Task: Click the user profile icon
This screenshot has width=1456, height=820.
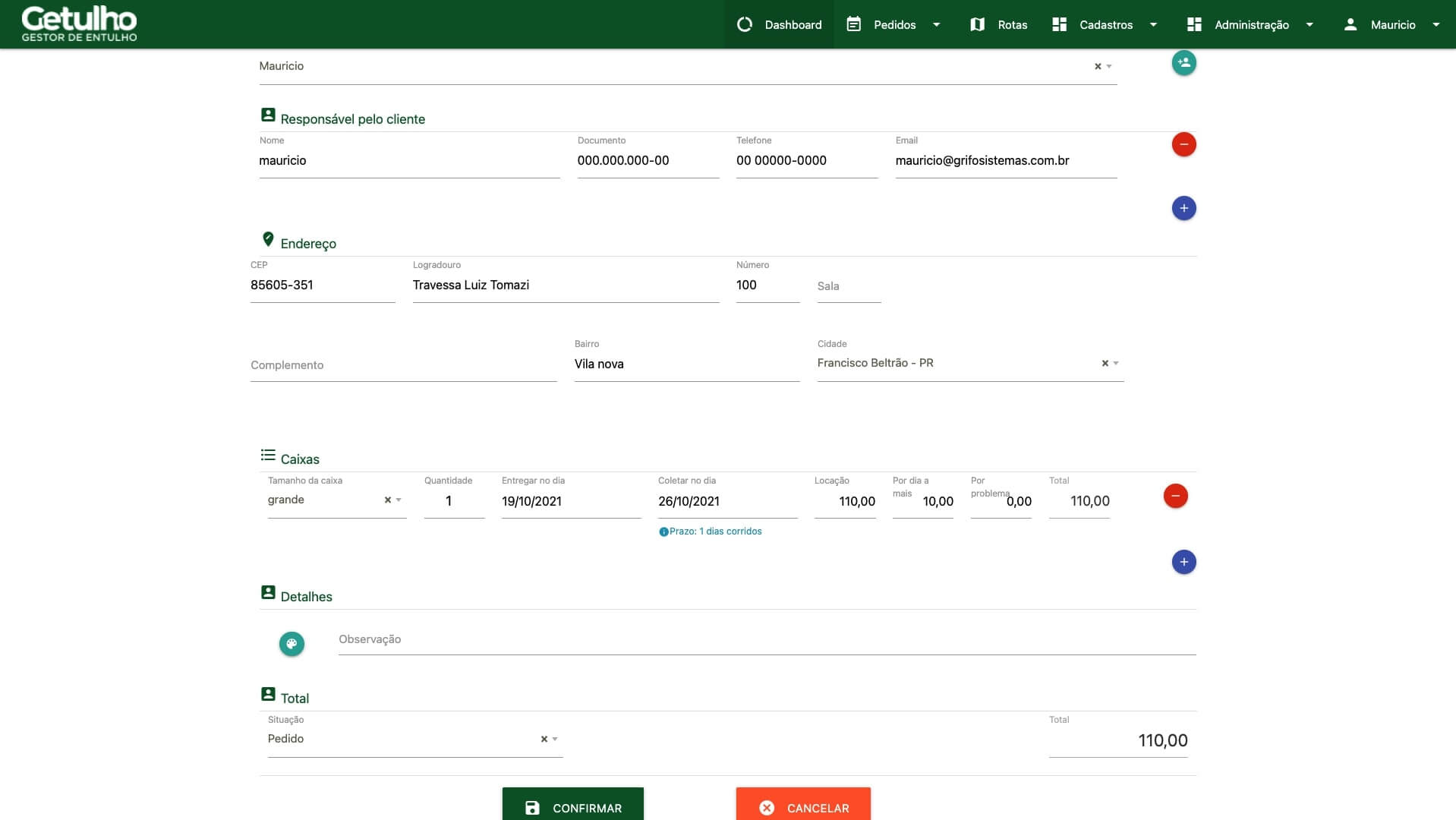Action: tap(1350, 24)
